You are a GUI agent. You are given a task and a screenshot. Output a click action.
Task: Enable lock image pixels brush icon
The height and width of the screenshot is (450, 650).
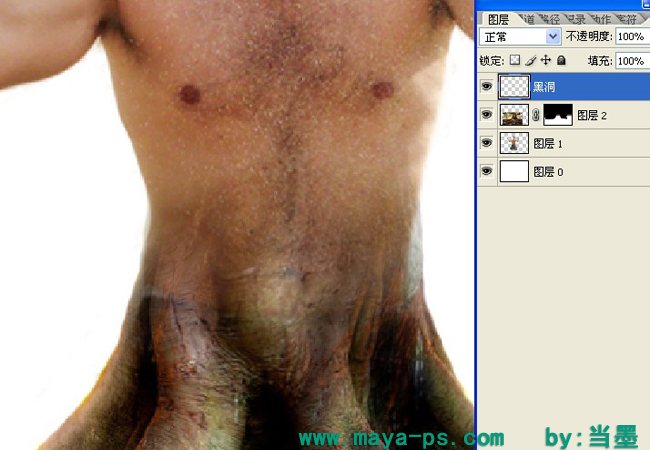coord(530,60)
